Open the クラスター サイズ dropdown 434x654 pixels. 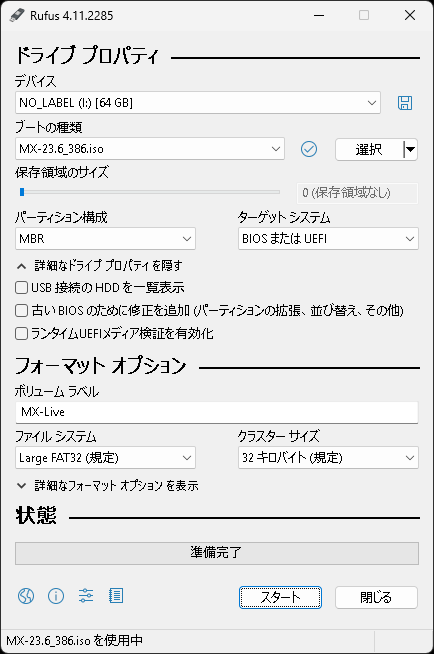click(x=328, y=458)
